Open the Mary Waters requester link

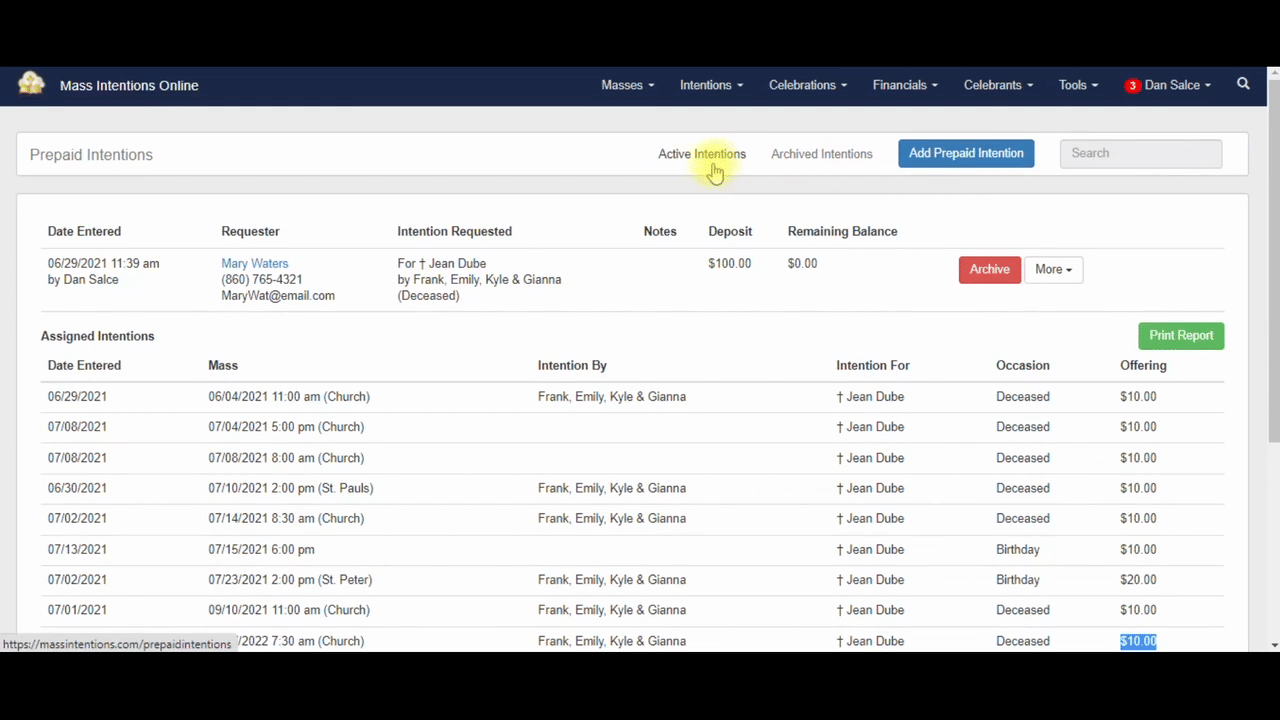(254, 263)
